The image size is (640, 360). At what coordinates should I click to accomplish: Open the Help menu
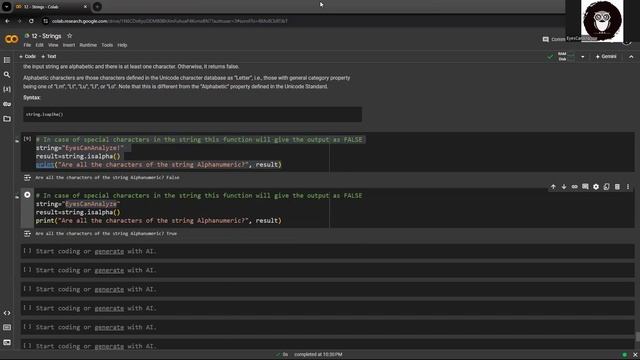122,45
